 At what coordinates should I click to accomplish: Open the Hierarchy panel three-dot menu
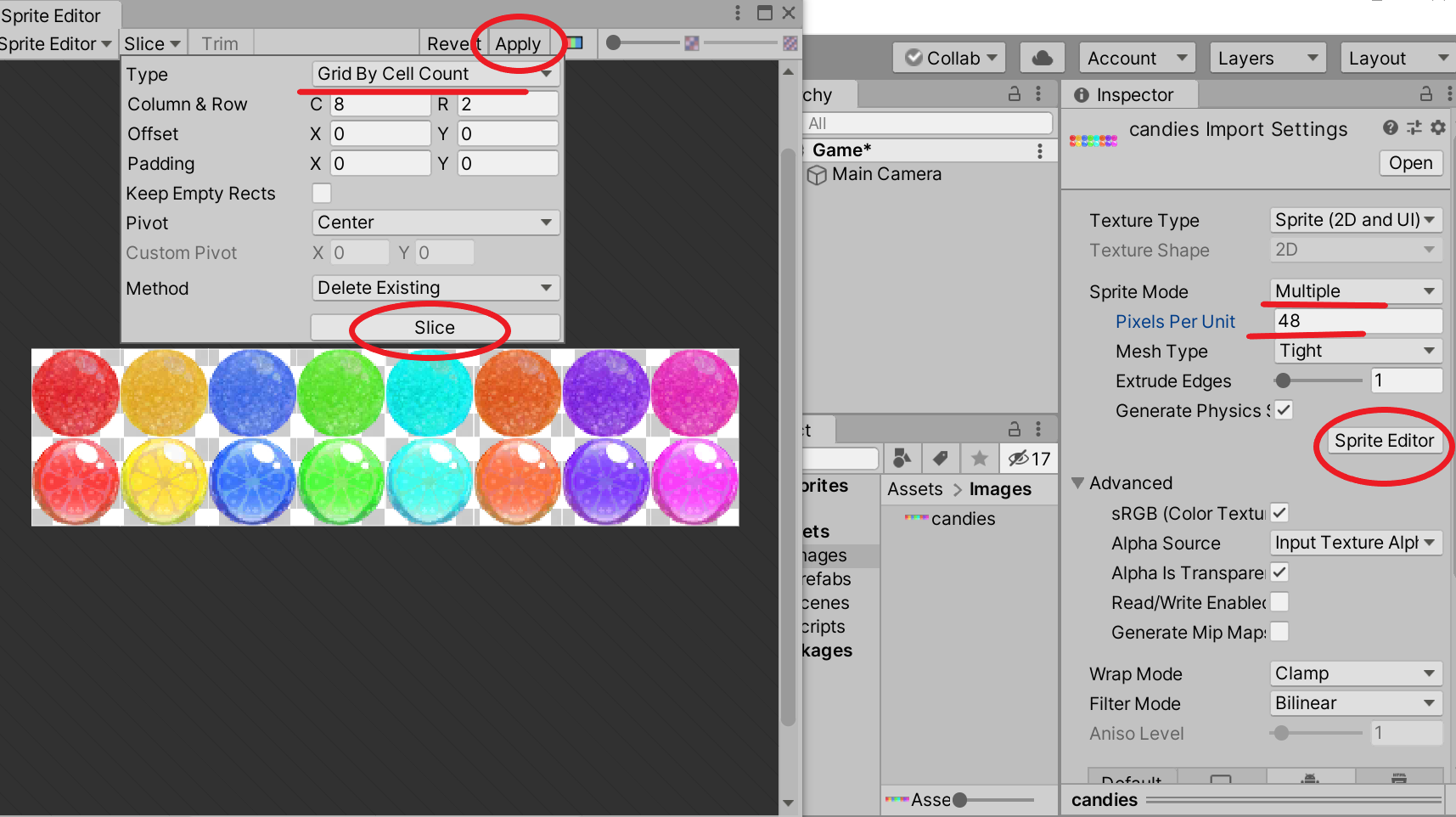1038,94
